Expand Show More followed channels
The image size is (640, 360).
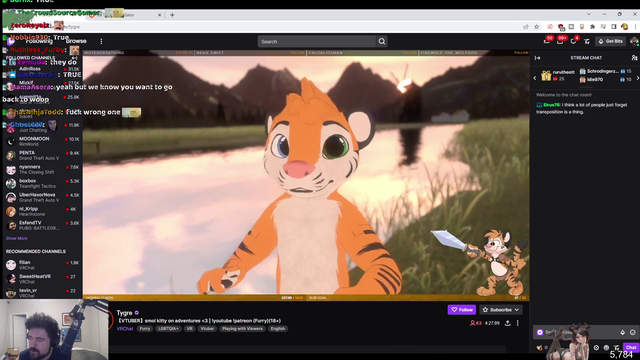pyautogui.click(x=17, y=238)
